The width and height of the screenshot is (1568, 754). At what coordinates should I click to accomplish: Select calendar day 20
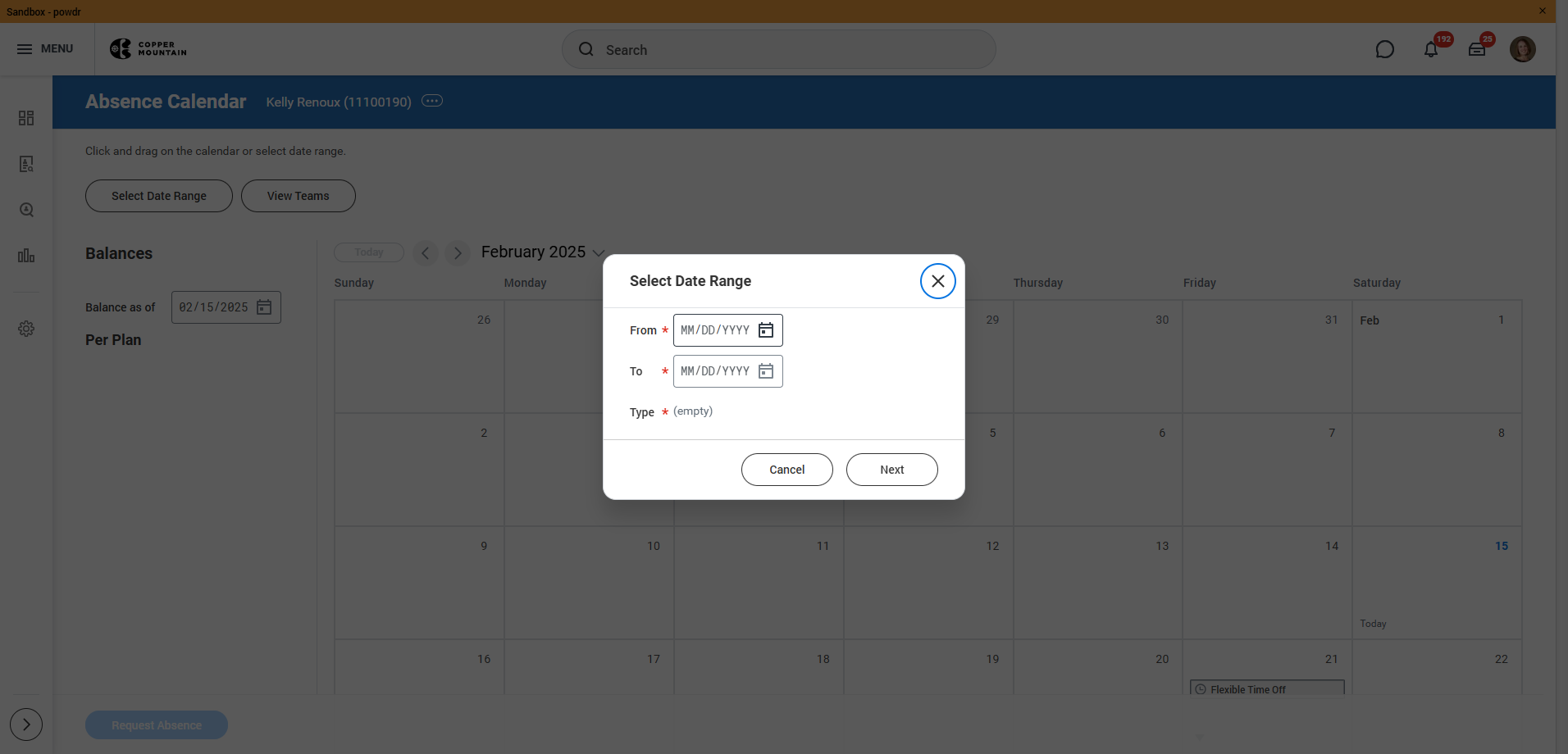coord(1098,667)
